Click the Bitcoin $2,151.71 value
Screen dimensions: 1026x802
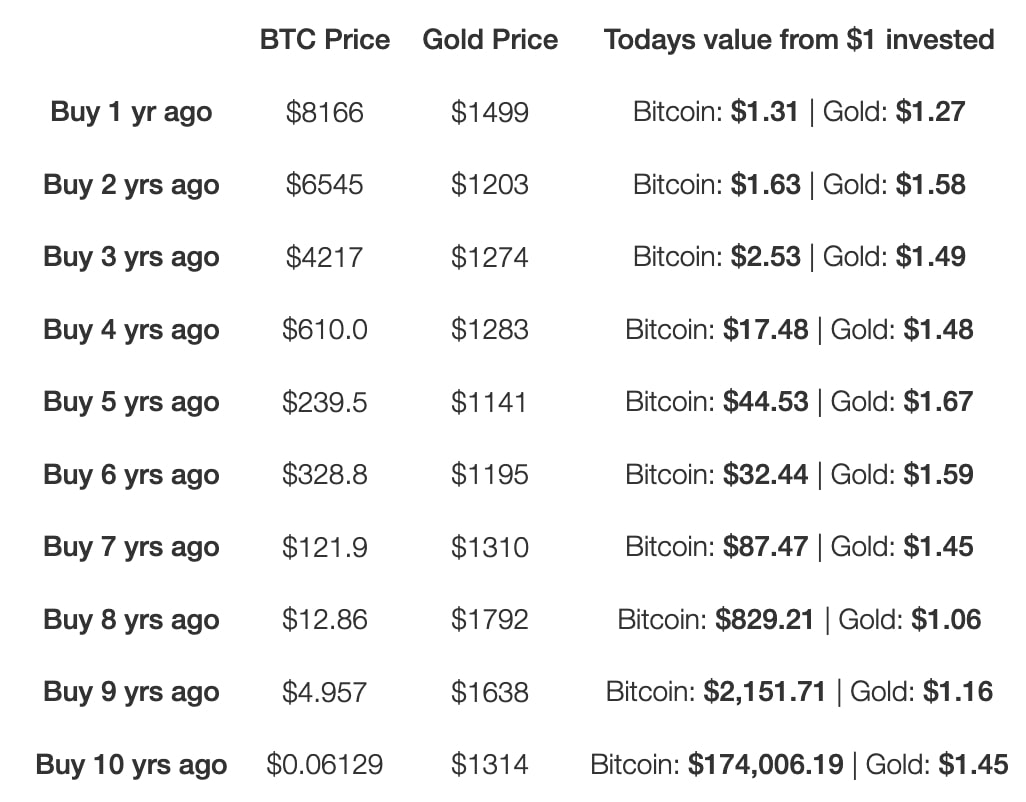[x=765, y=692]
